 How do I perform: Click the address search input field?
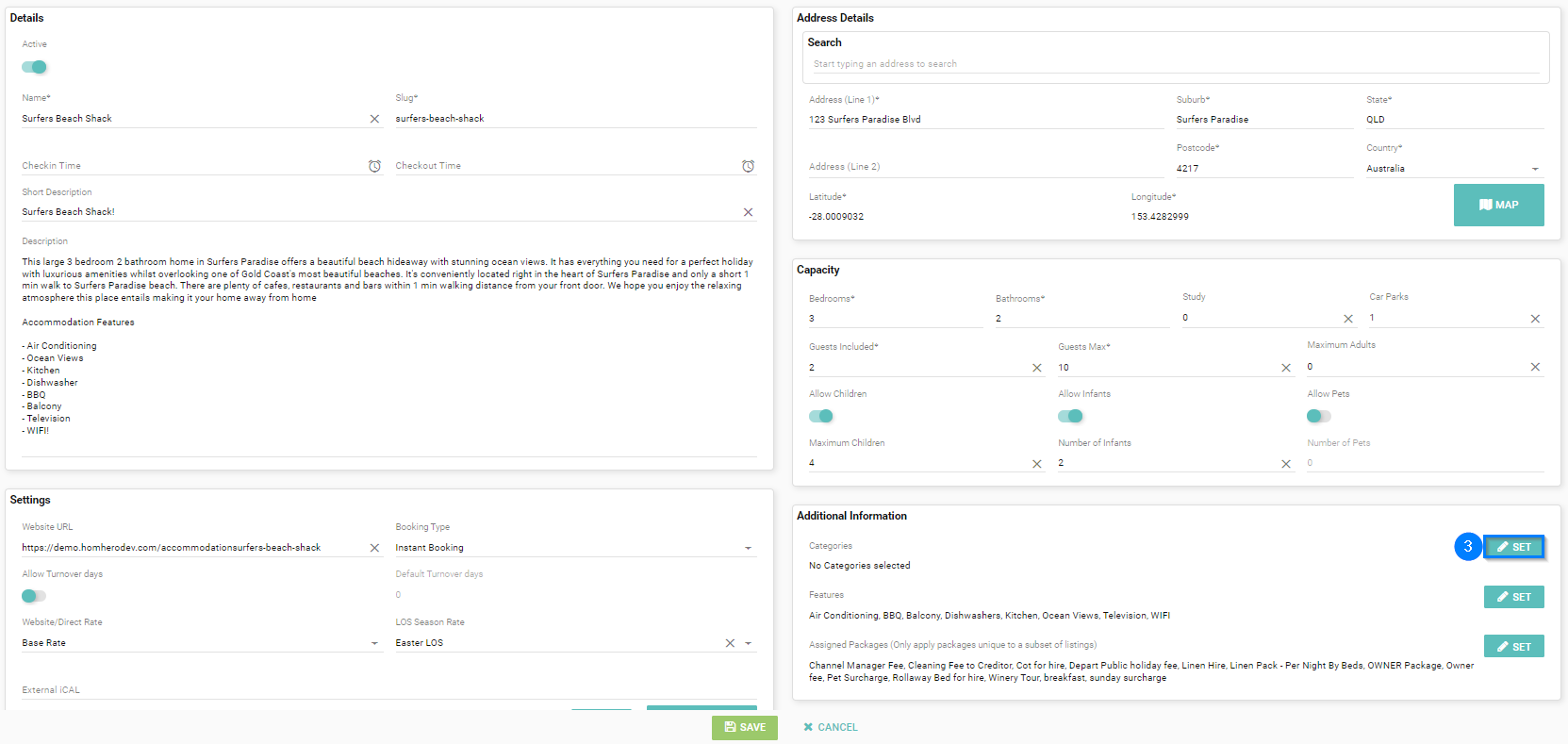click(1175, 64)
